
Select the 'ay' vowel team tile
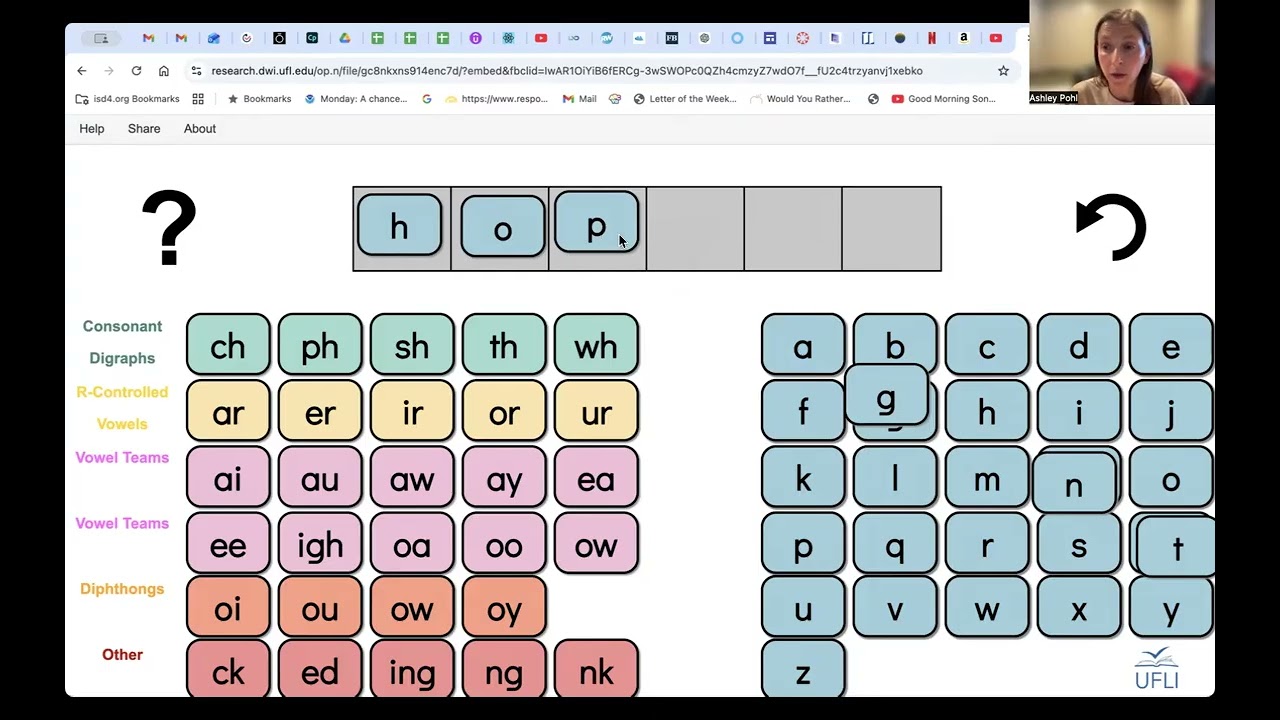504,478
